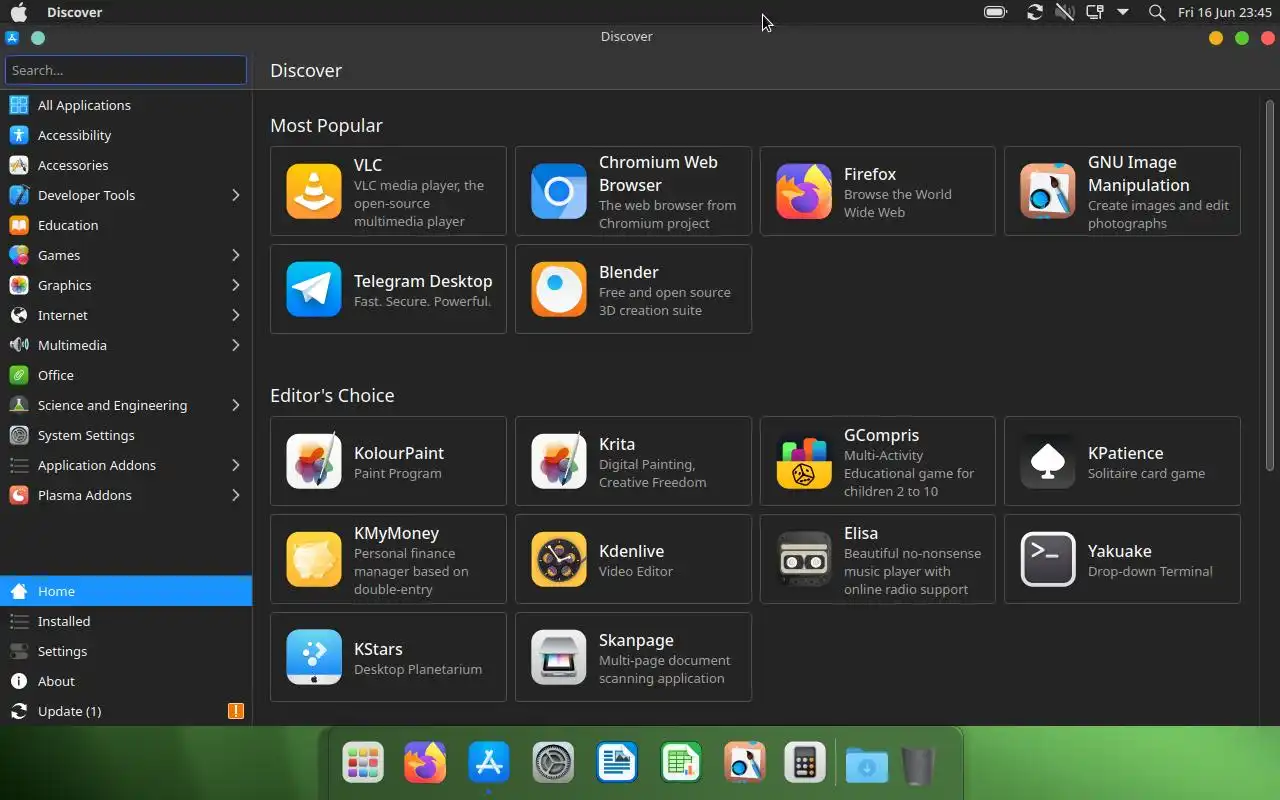Screen dimensions: 1280x800
Task: Click the Chromium Web Browser icon
Action: tap(559, 191)
